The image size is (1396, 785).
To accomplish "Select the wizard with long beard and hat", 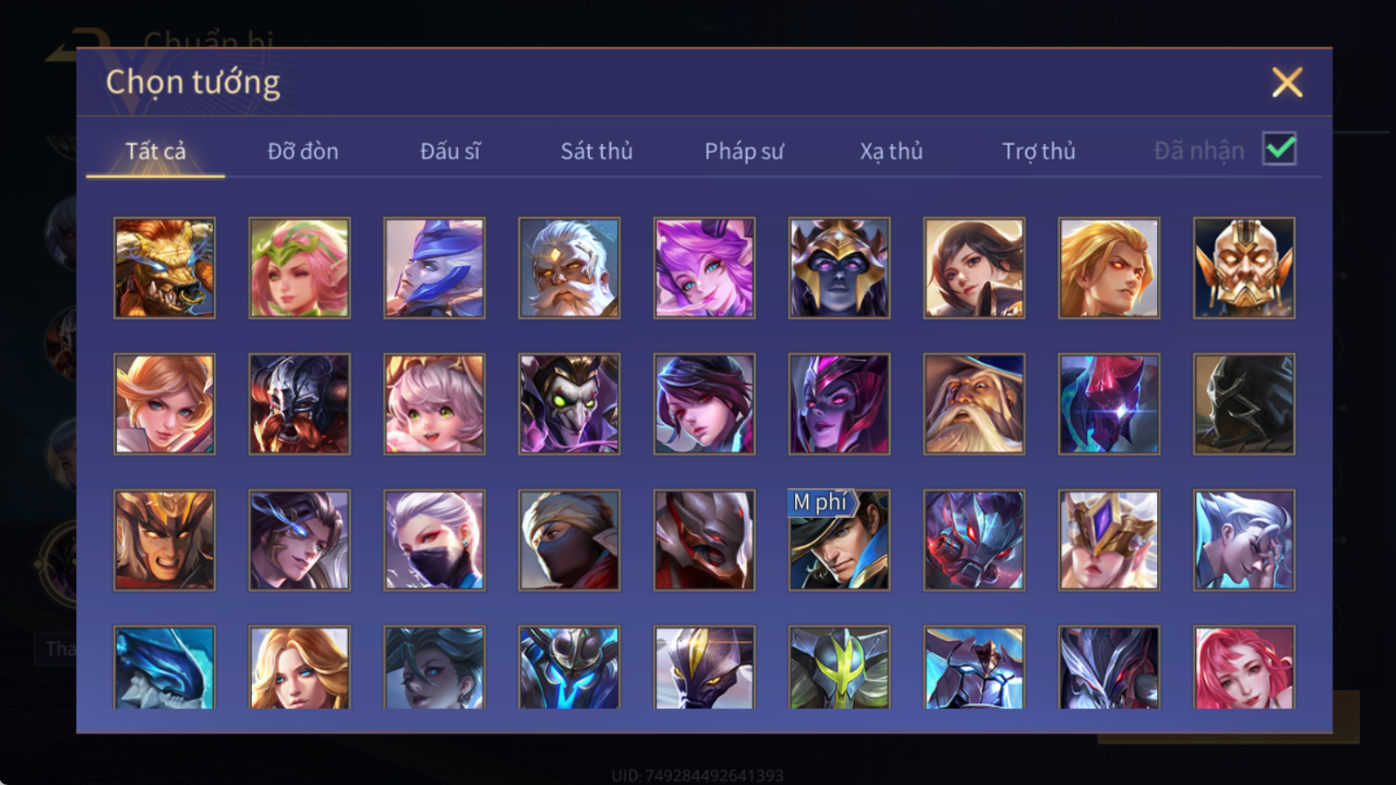I will coord(974,404).
